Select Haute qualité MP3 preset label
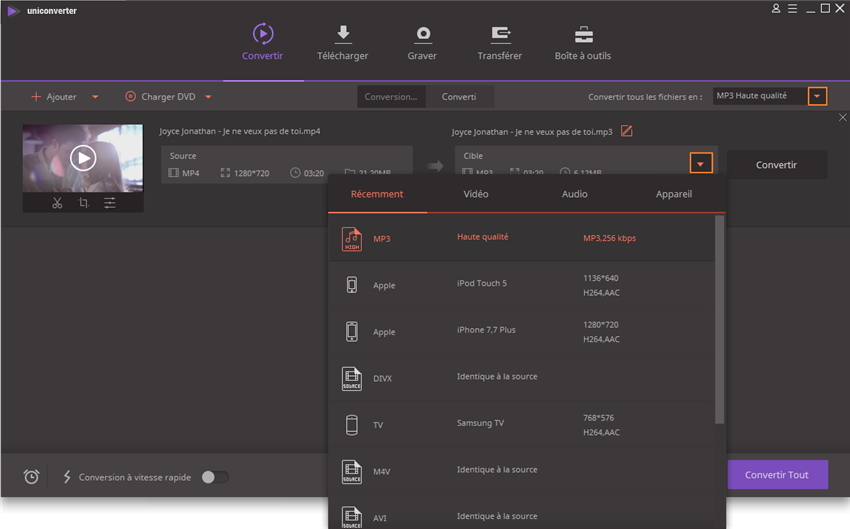The image size is (850, 529). 482,237
